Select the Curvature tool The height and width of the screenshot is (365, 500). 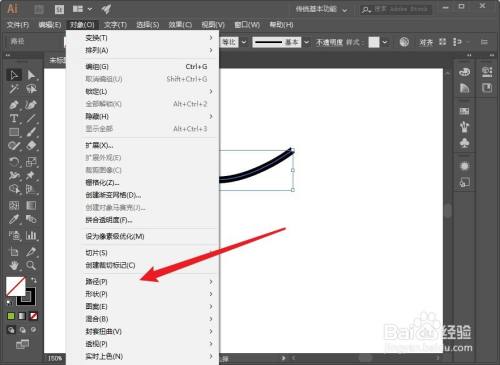click(x=31, y=105)
